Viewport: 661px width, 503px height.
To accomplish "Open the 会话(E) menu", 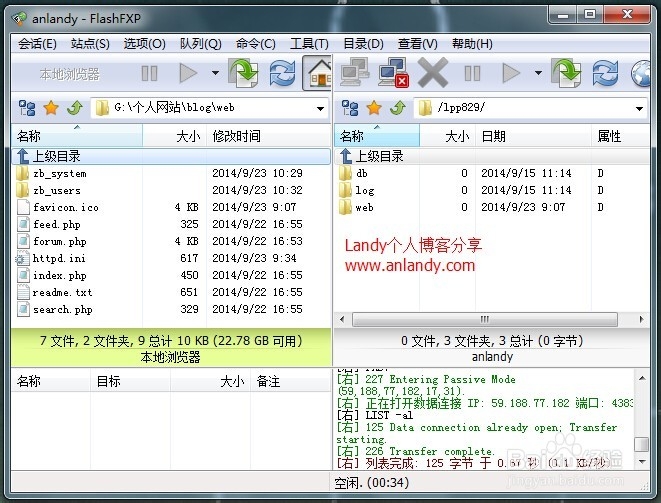I will [37, 44].
